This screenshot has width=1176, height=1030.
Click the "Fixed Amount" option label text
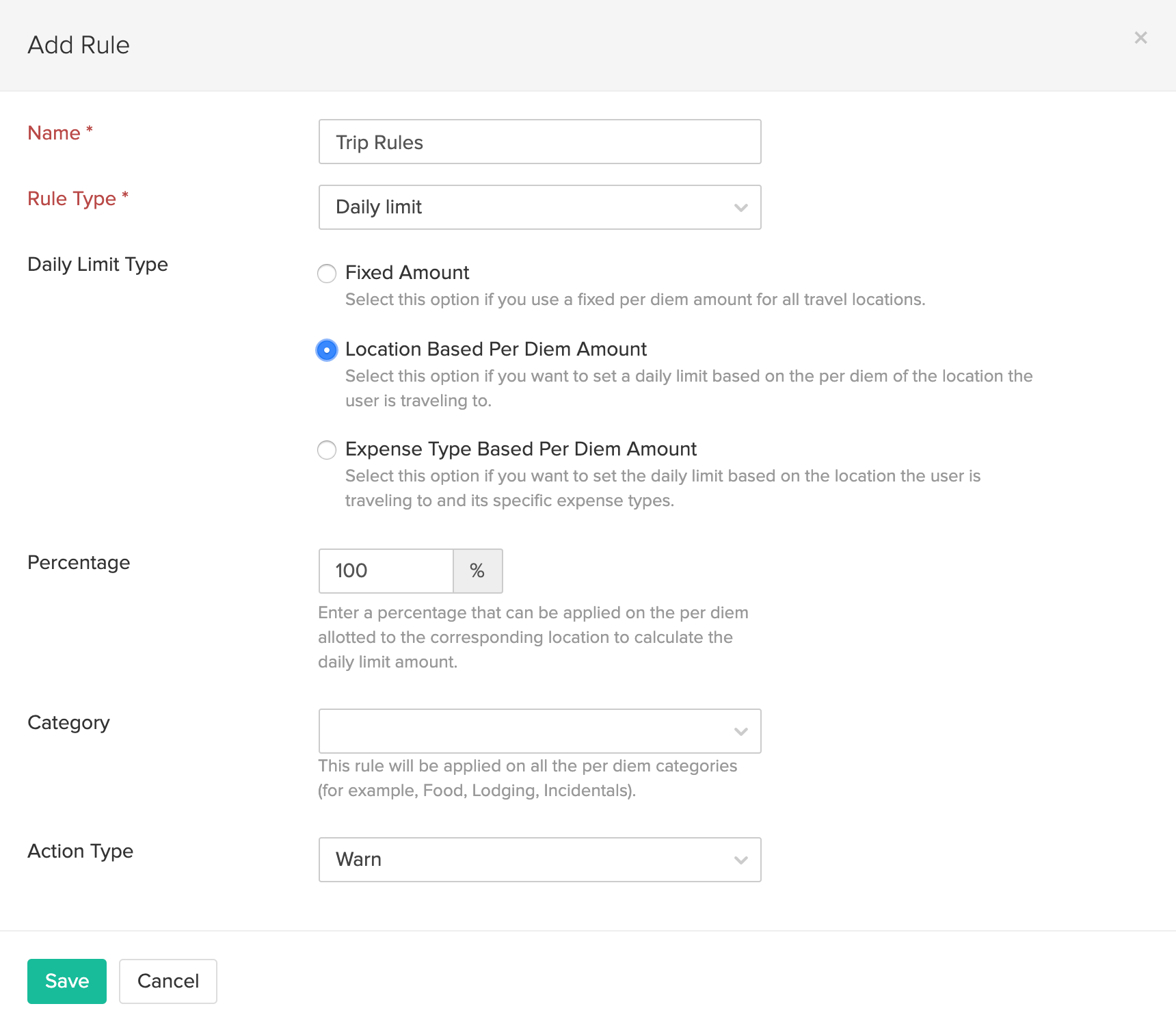pyautogui.click(x=407, y=273)
